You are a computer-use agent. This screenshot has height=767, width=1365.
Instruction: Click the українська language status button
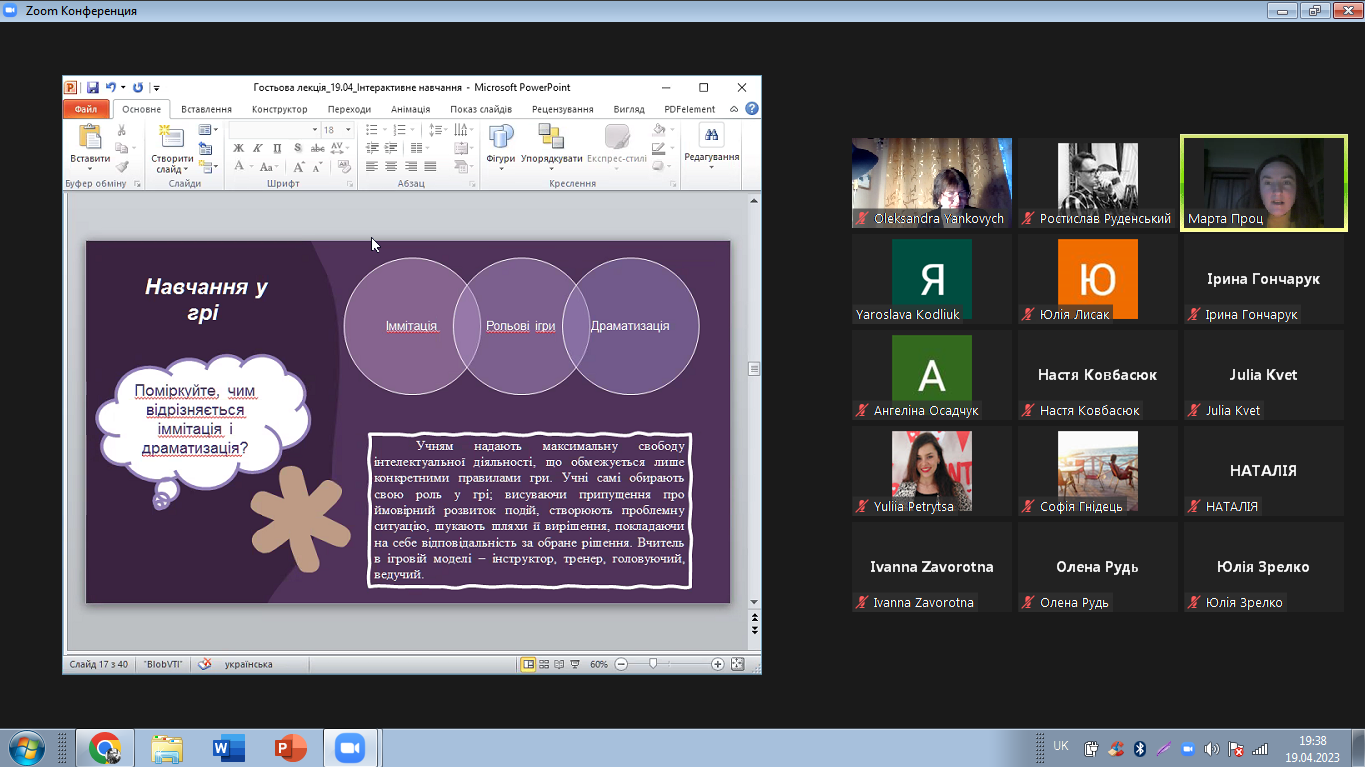pos(248,664)
